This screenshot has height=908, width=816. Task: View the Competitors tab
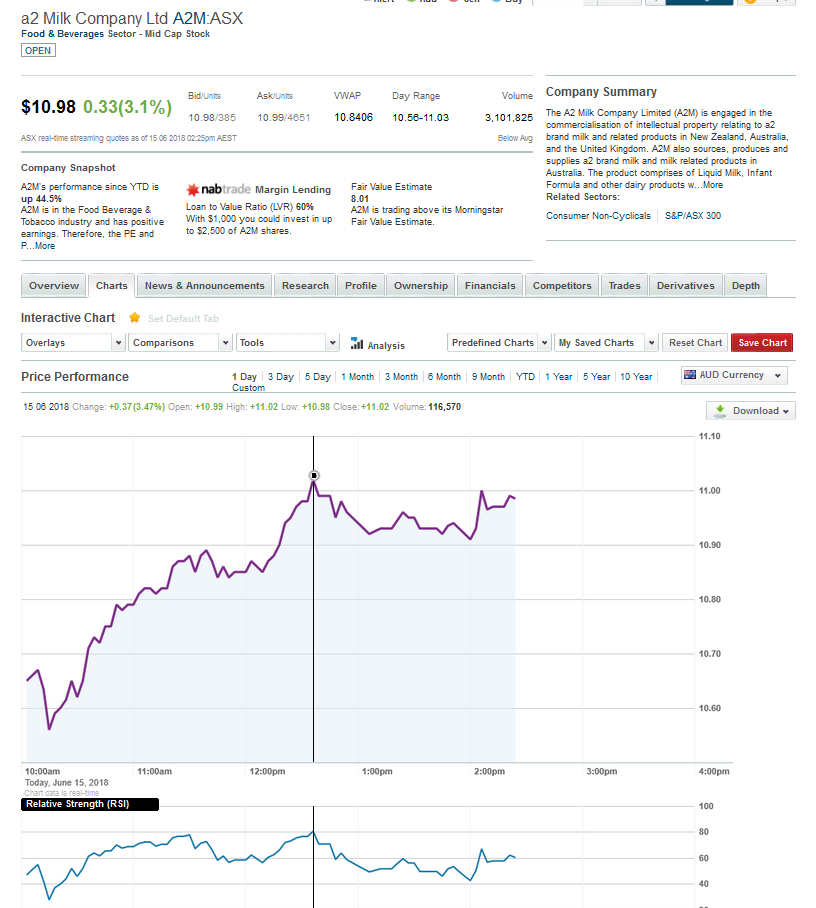tap(562, 285)
